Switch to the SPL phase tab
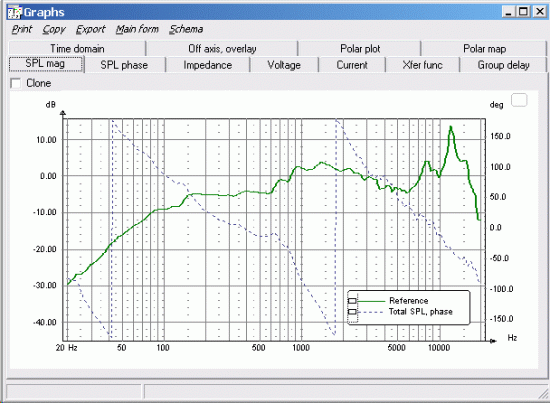 tap(124, 65)
